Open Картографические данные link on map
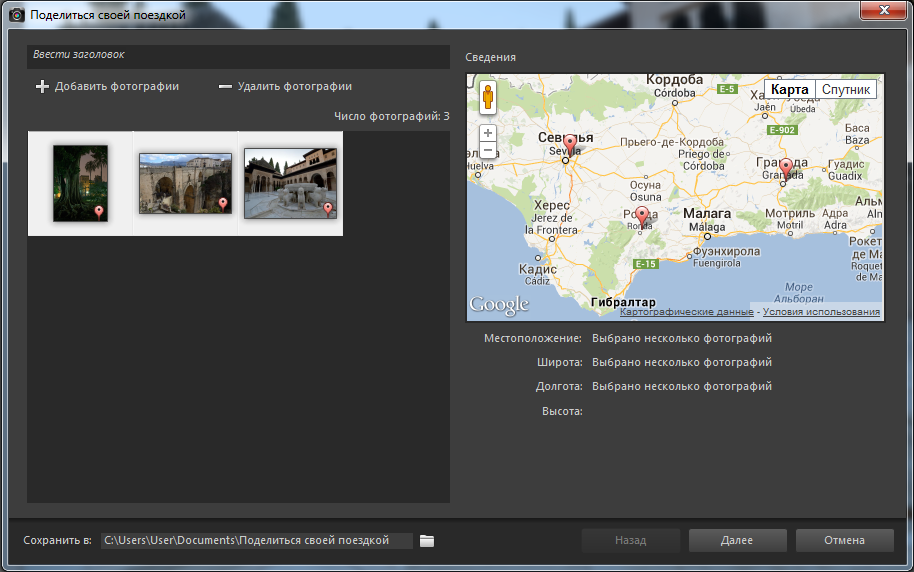914x572 pixels. click(x=687, y=312)
